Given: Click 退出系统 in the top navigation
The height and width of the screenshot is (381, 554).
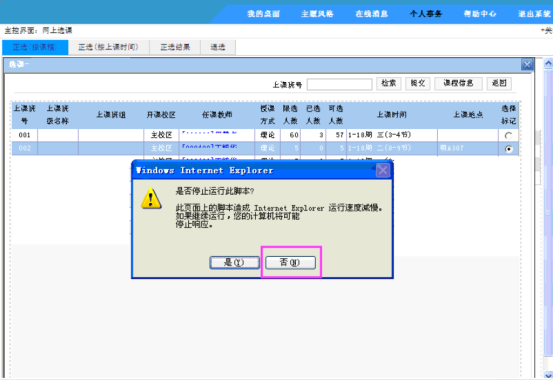Looking at the screenshot, I should pos(534,14).
